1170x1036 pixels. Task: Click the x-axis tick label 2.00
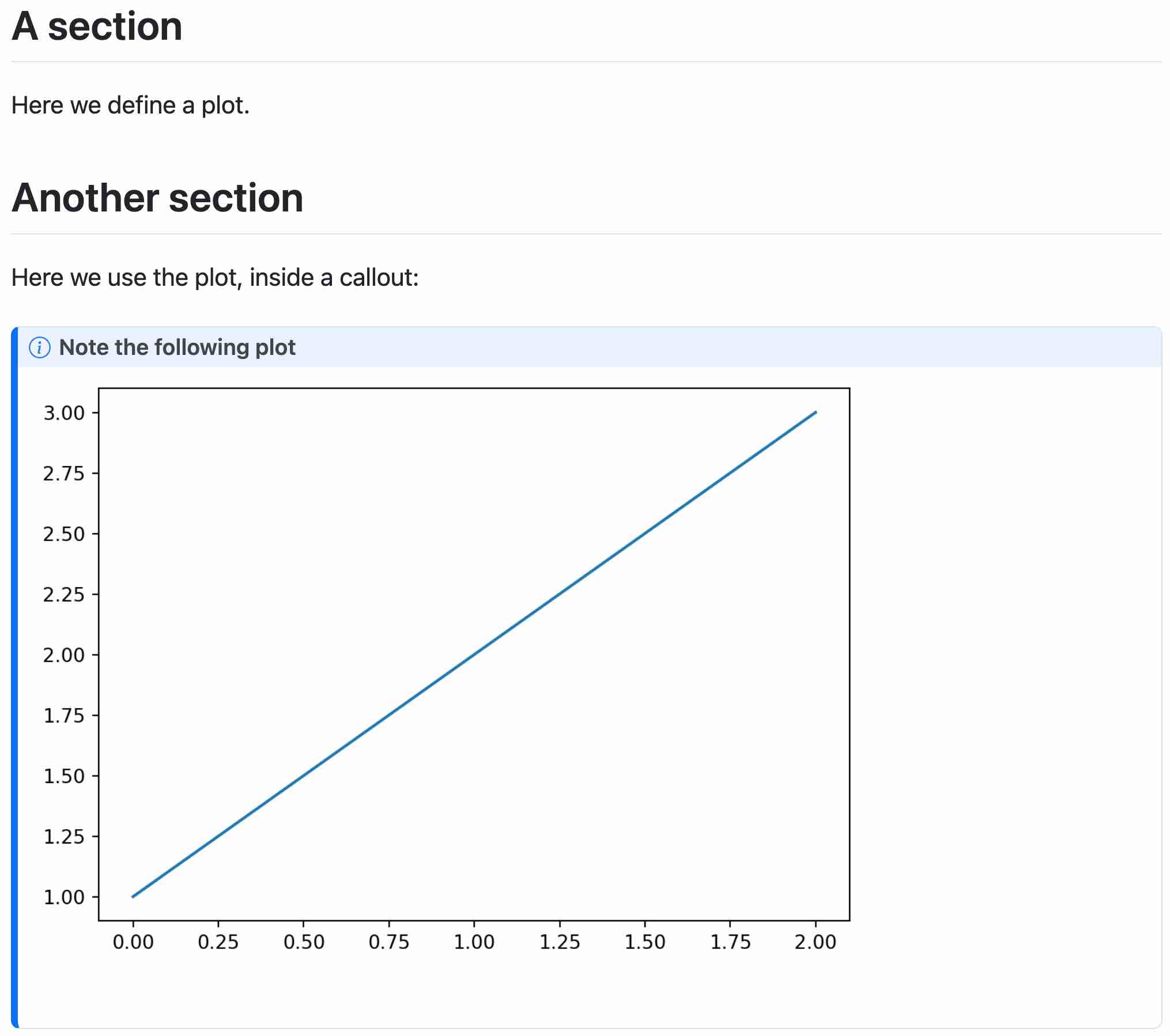(815, 942)
